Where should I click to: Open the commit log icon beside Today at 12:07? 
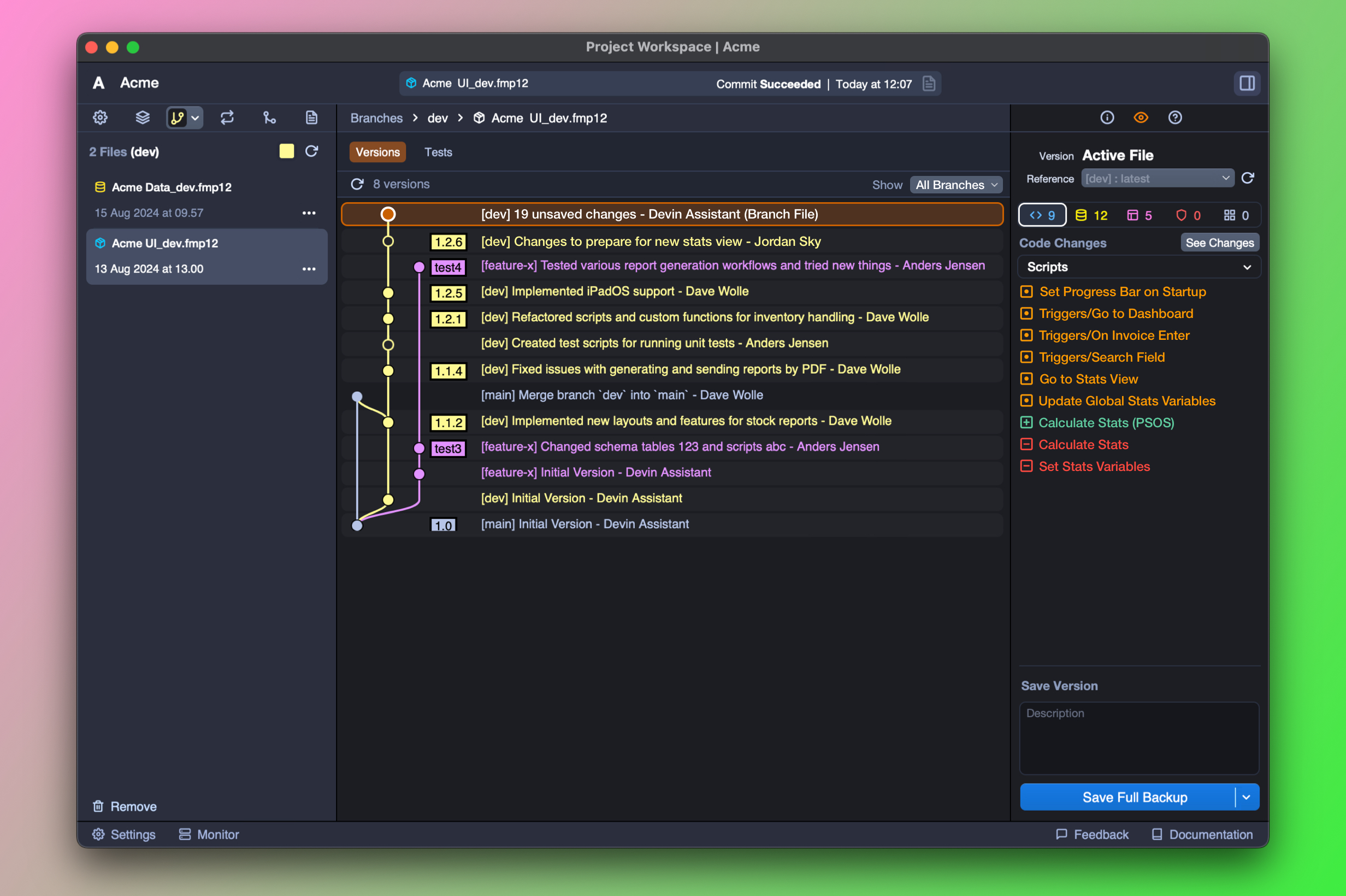(929, 84)
